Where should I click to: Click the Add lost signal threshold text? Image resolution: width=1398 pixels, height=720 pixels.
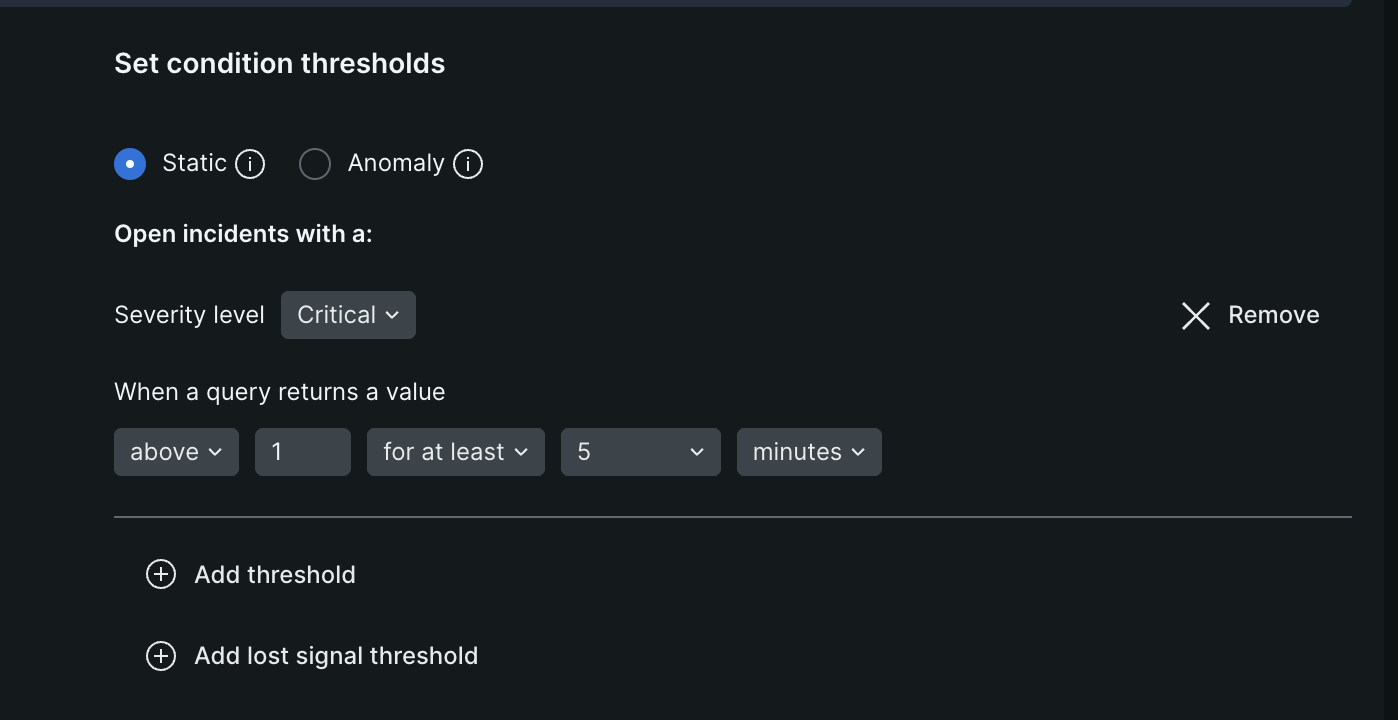336,656
